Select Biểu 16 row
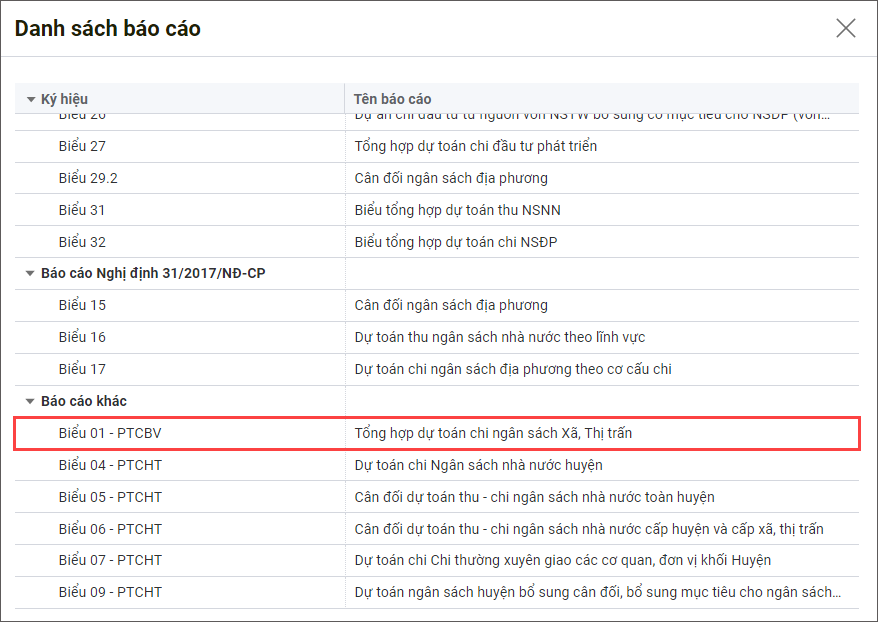 [x=82, y=337]
